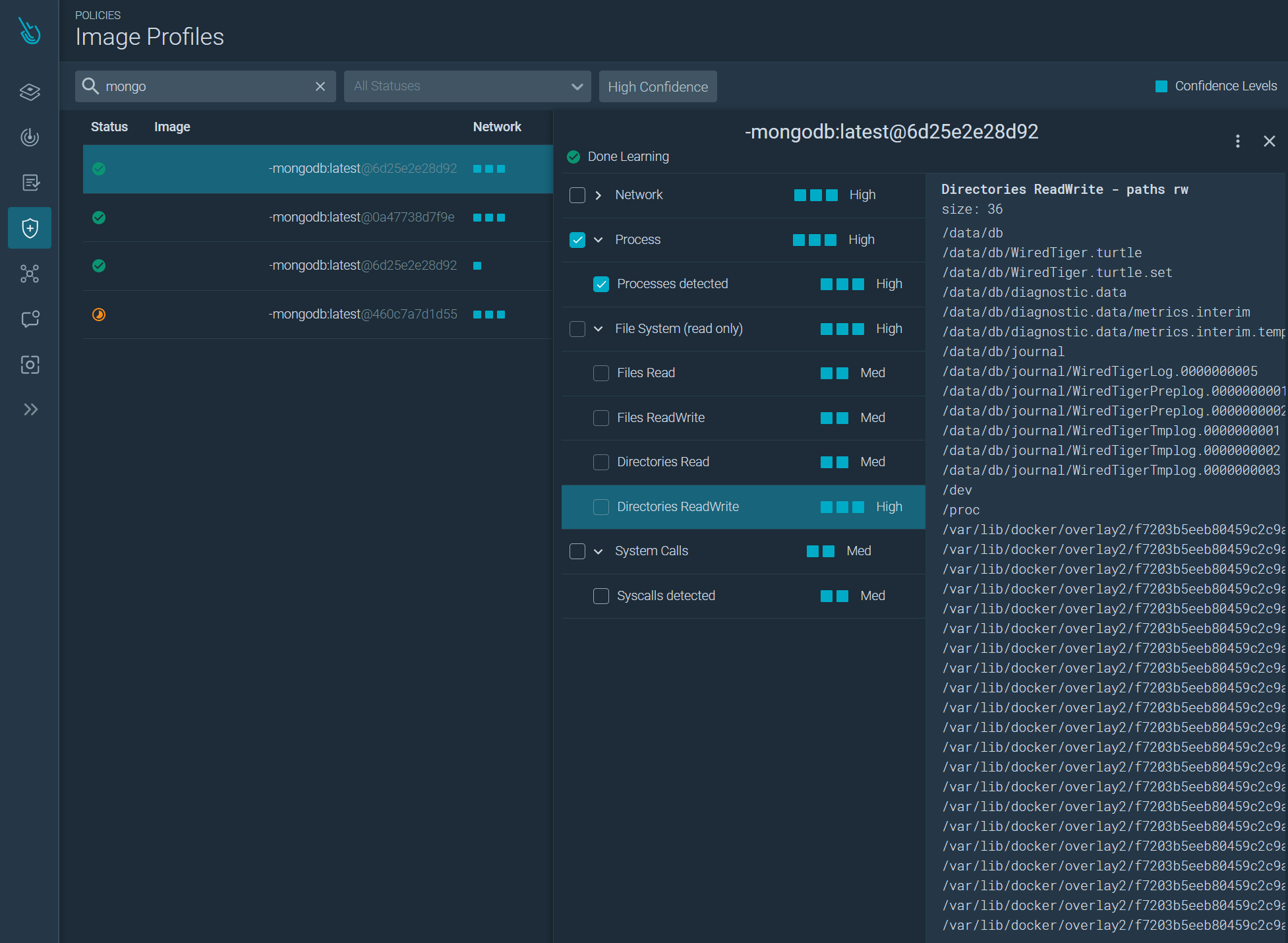Select the layers icon in the sidebar

[30, 92]
